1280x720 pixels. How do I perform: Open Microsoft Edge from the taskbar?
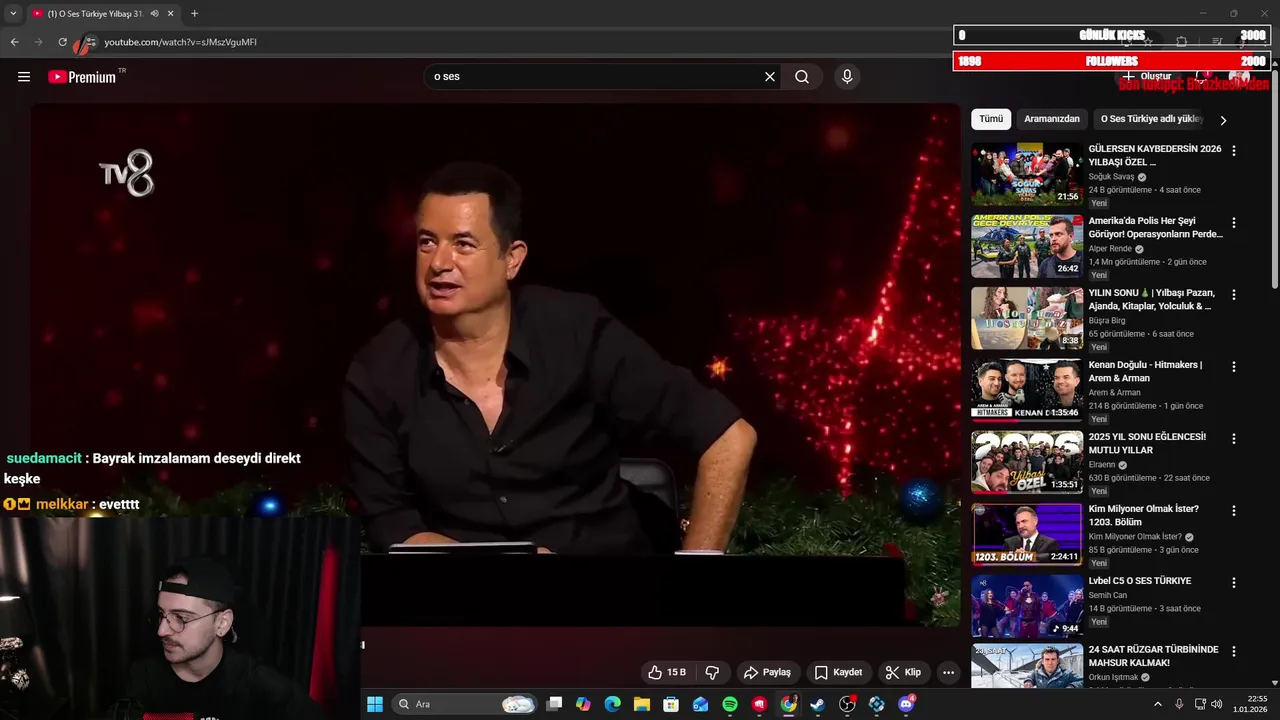click(x=612, y=704)
